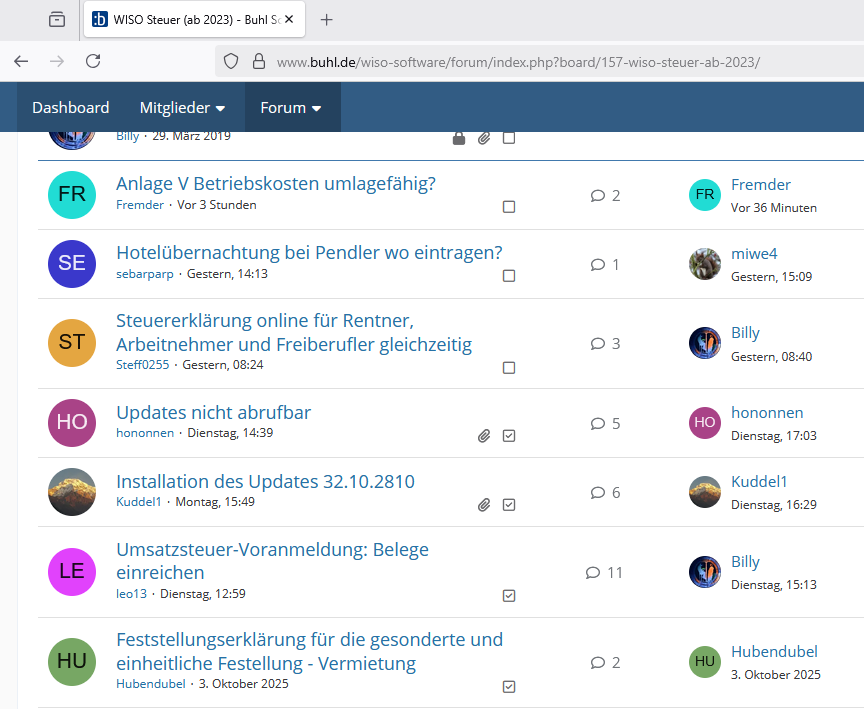Click the padlock site-info icon in address bar

tap(258, 61)
